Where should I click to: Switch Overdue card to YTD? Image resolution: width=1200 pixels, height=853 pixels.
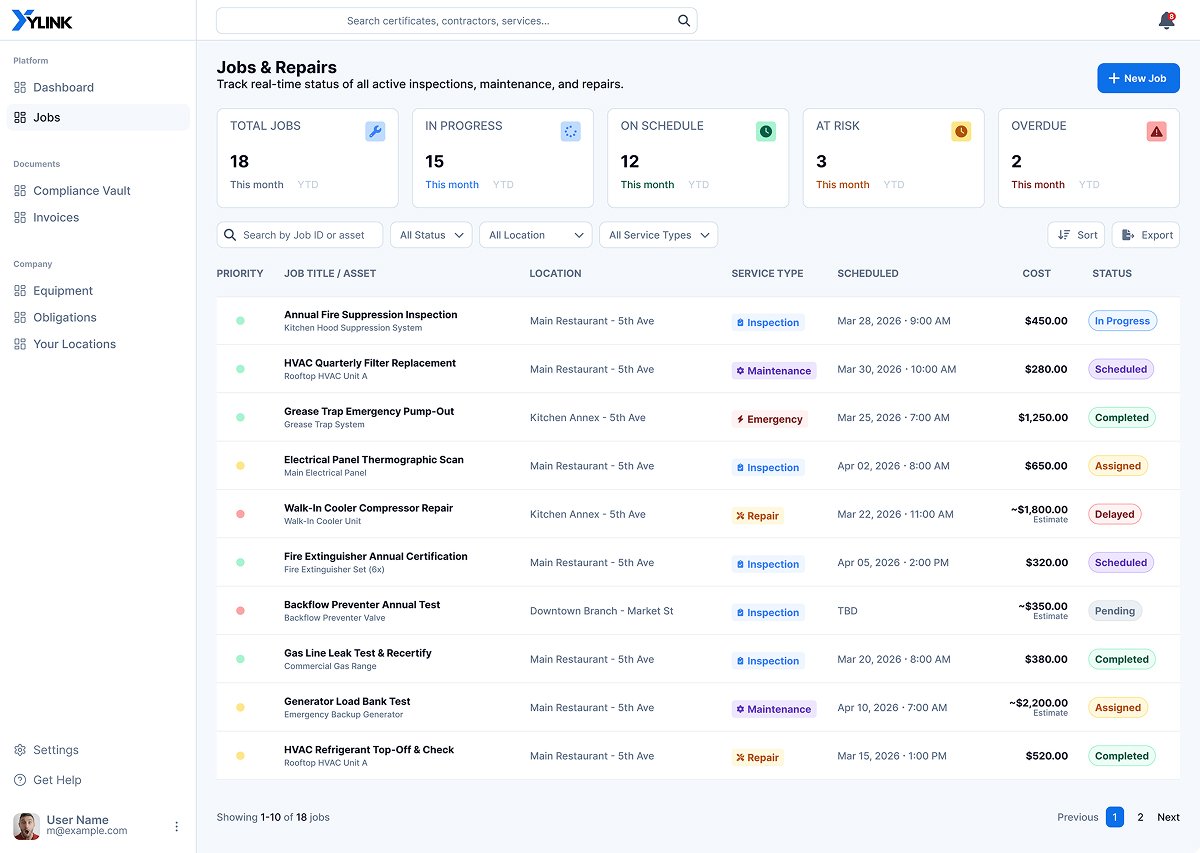(1089, 185)
